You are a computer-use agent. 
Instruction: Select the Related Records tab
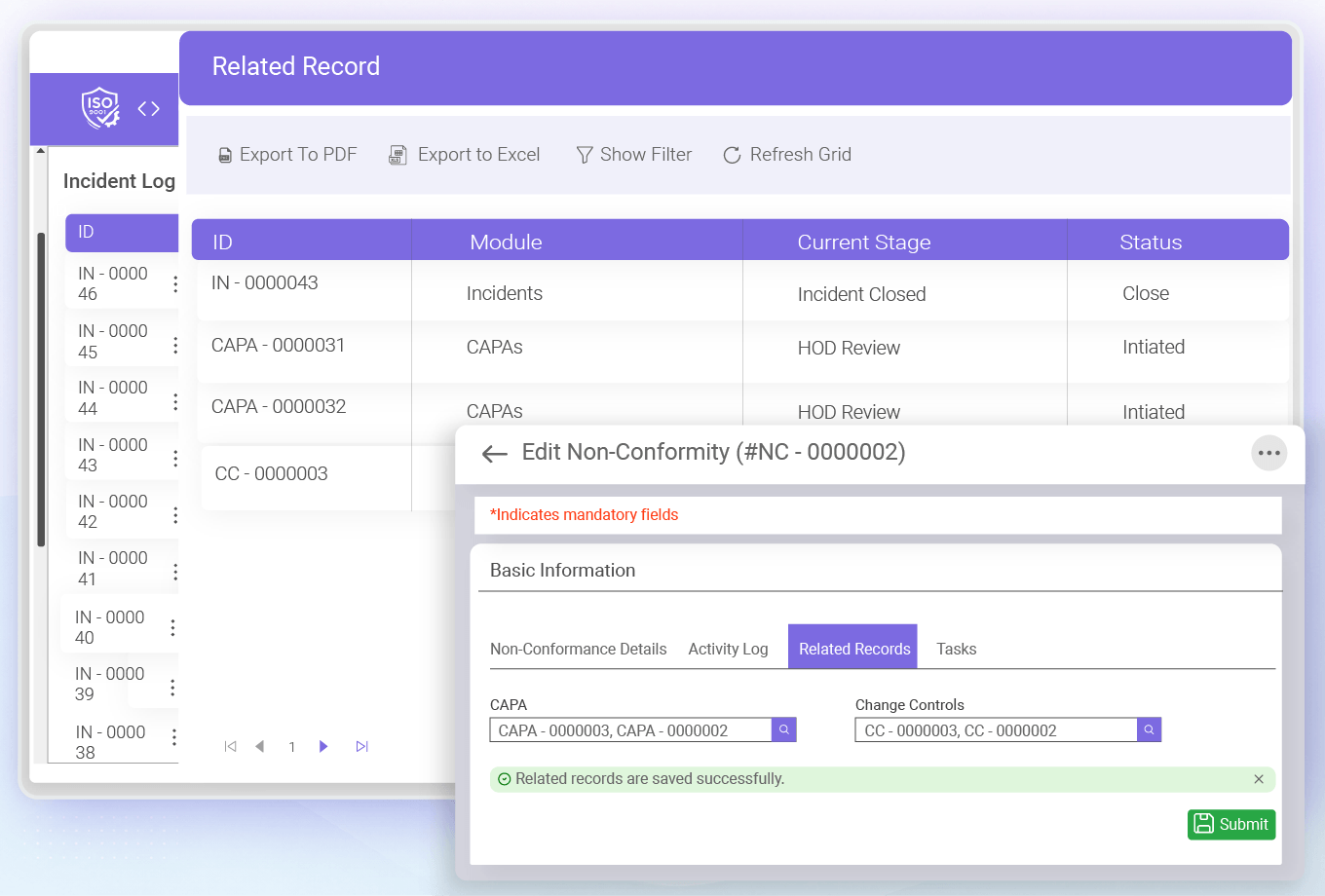pyautogui.click(x=852, y=647)
